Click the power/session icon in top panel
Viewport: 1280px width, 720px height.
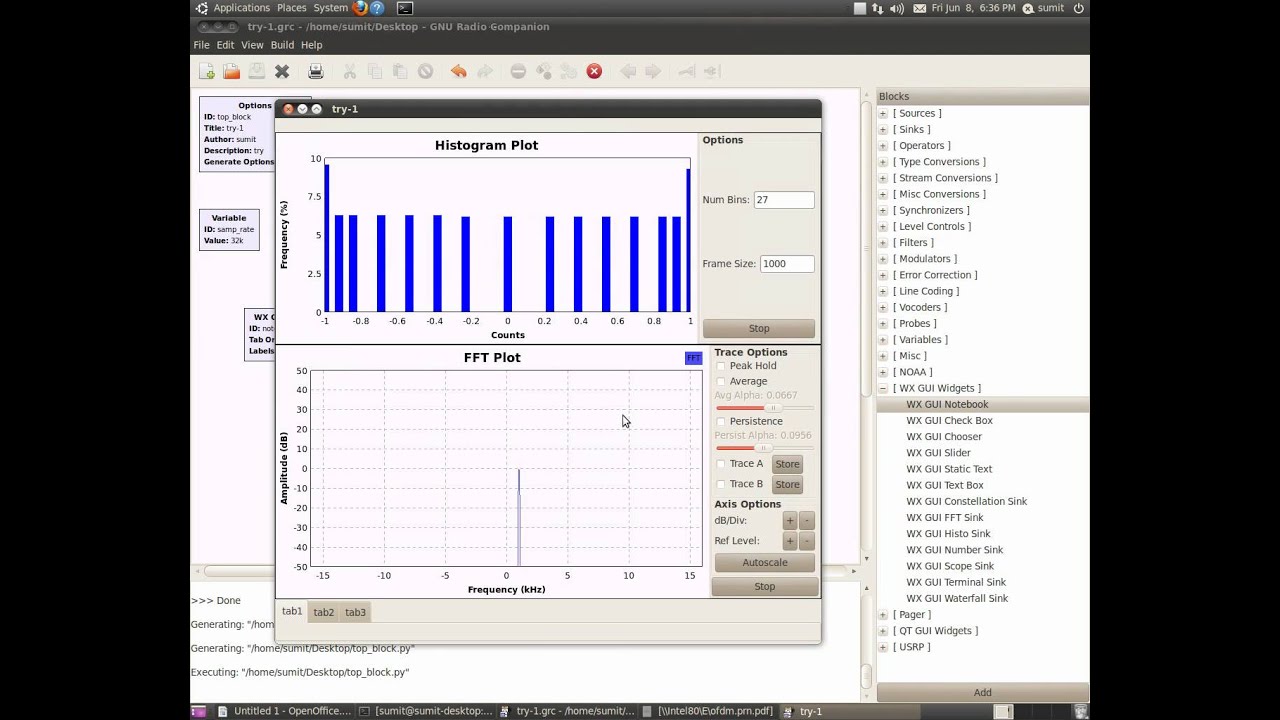point(1079,8)
